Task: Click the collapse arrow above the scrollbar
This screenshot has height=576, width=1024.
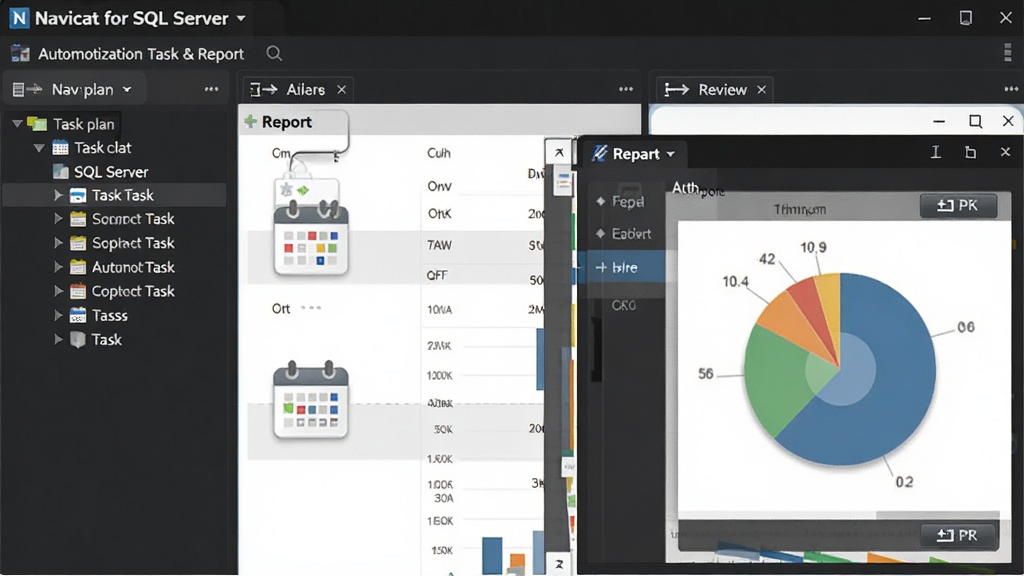Action: point(559,152)
